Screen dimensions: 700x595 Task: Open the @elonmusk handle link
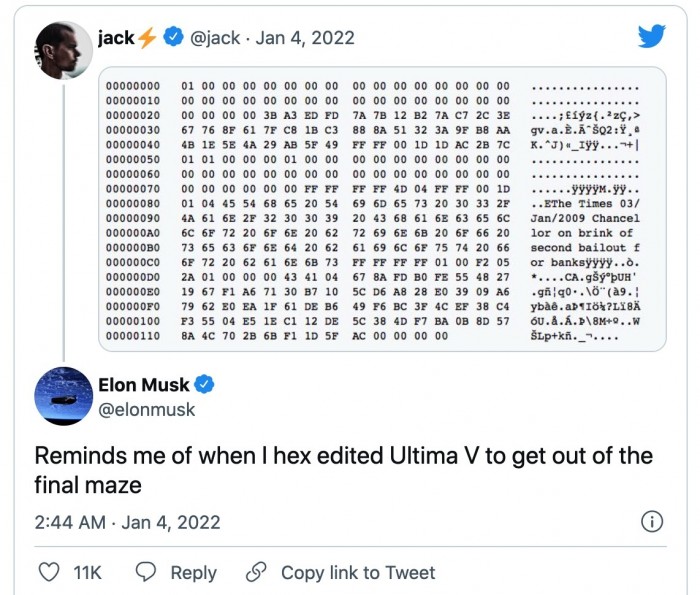pos(147,409)
